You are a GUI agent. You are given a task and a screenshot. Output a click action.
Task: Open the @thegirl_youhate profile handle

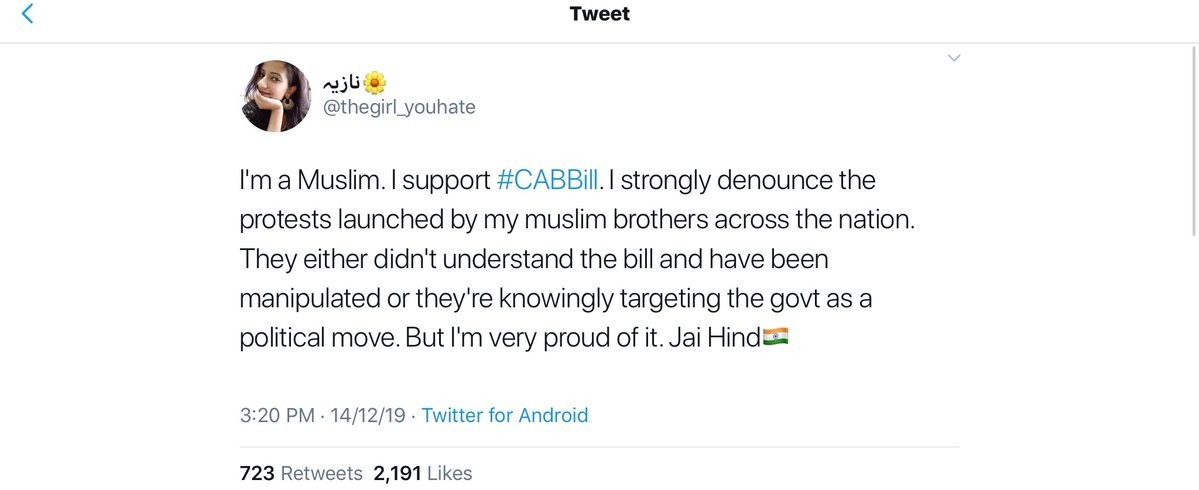[400, 108]
